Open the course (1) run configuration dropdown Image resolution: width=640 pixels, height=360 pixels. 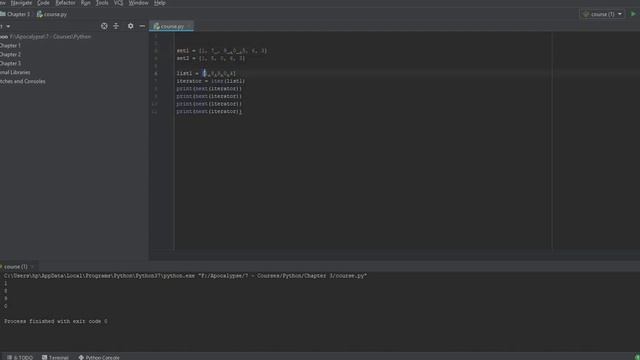coord(602,14)
